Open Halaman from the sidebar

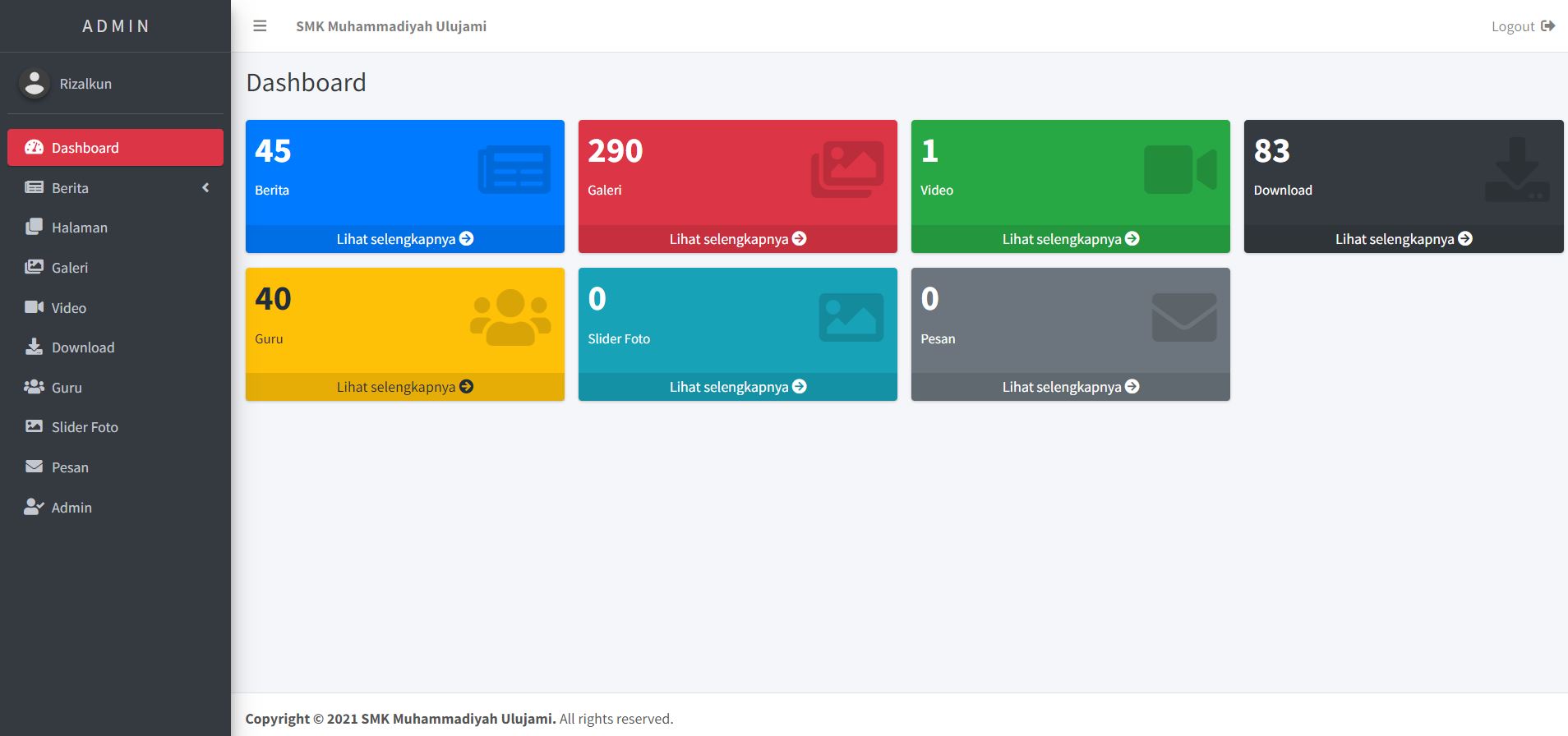tap(80, 228)
